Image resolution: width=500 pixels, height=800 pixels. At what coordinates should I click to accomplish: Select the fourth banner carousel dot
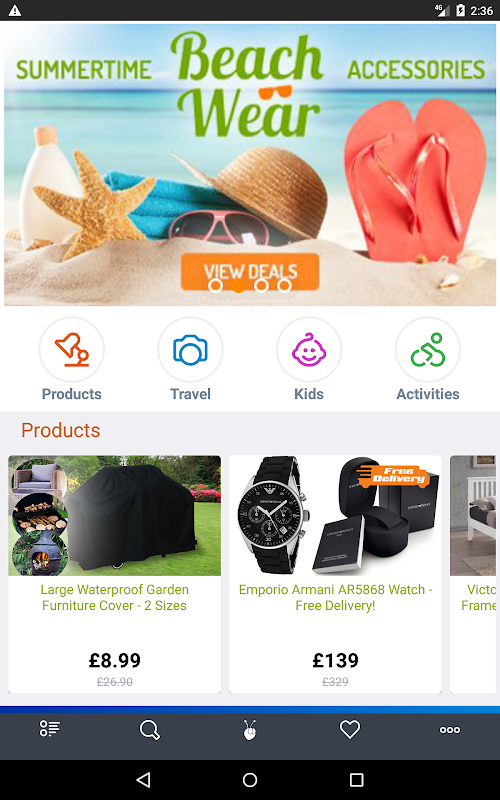[284, 286]
